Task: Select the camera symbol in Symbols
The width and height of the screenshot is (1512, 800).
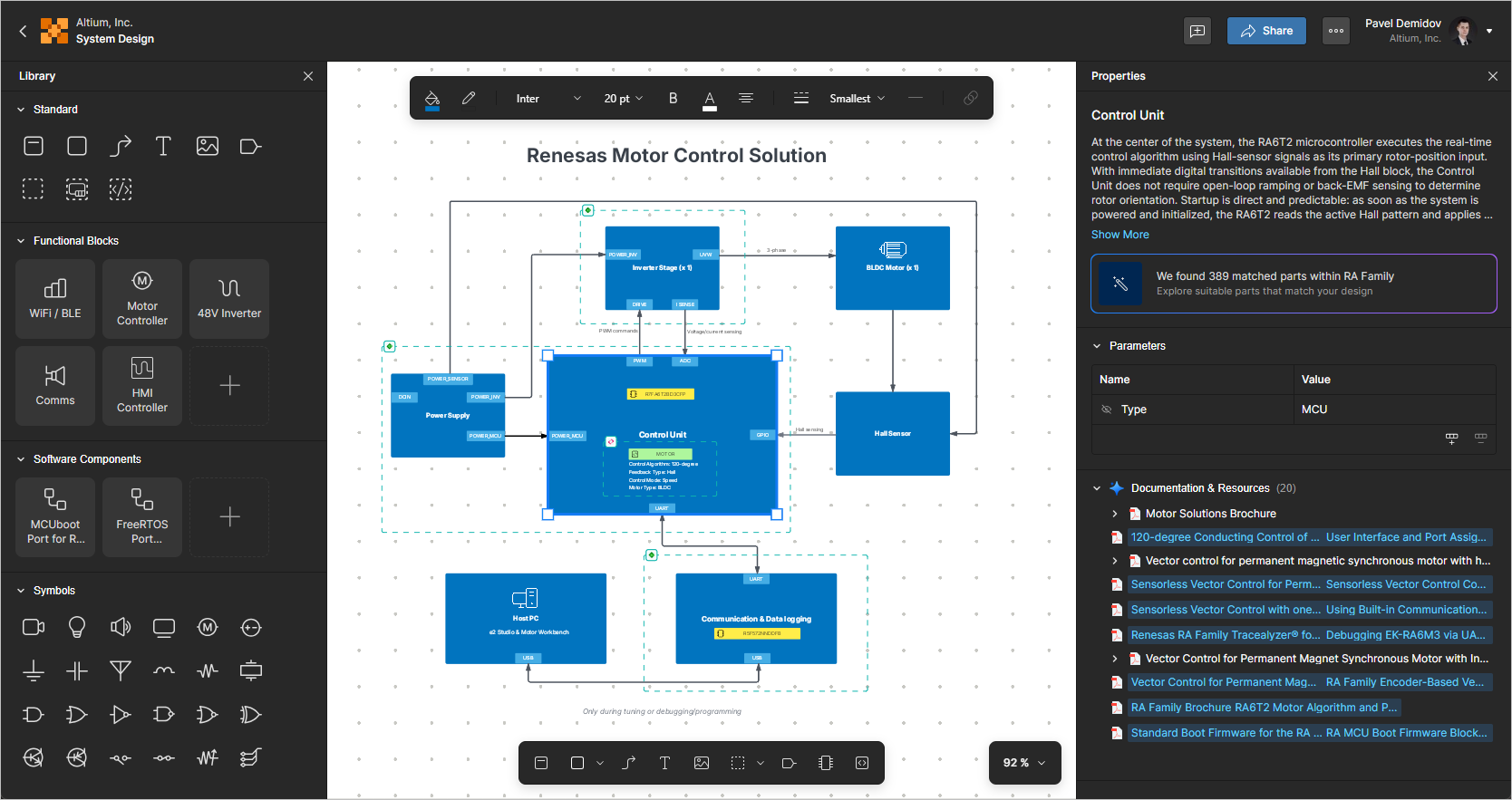Action: point(34,627)
